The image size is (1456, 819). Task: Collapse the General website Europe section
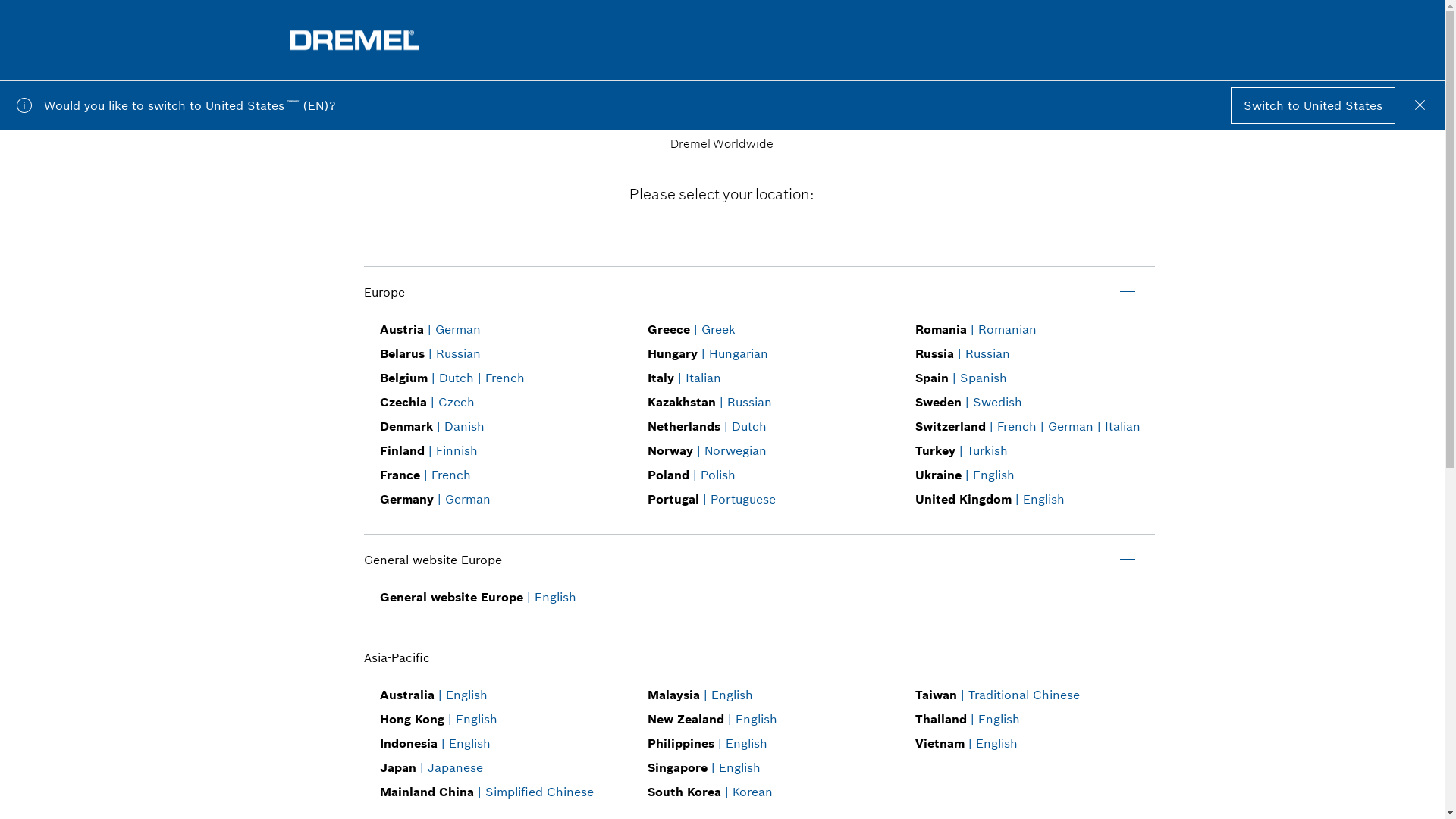click(1127, 560)
